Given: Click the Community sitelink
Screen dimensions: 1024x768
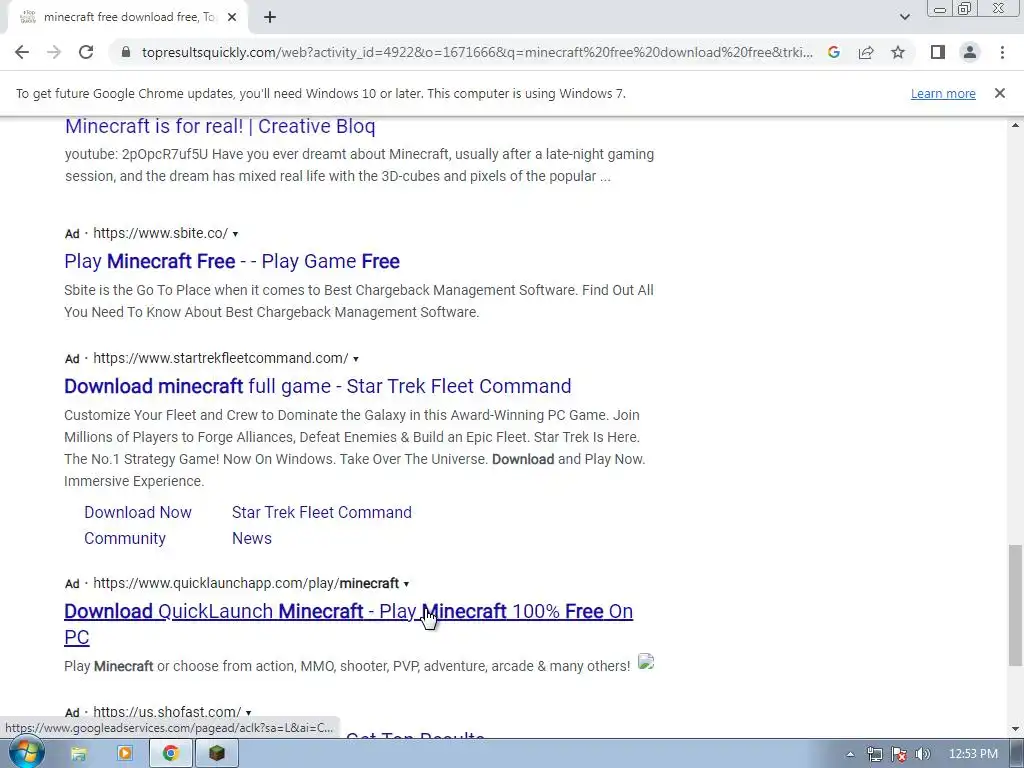Looking at the screenshot, I should pos(125,539).
